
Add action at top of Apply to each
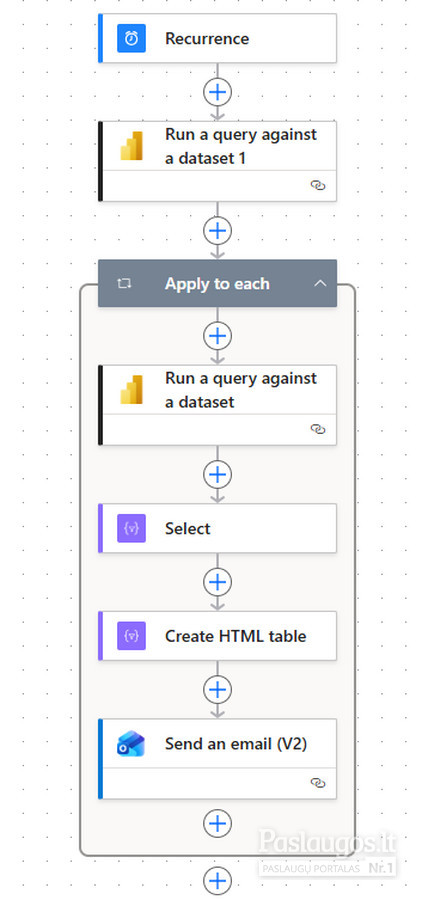218,336
